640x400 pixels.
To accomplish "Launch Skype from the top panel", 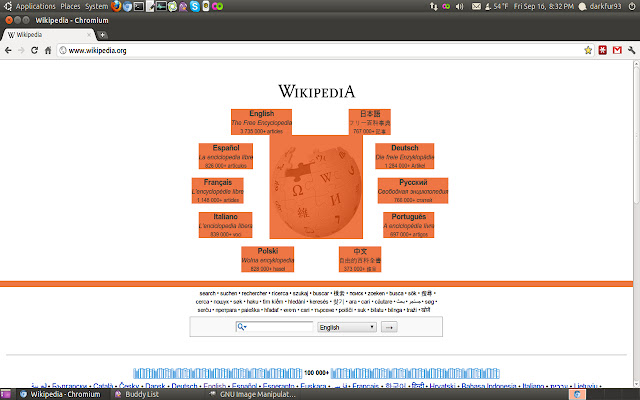I will [195, 6].
